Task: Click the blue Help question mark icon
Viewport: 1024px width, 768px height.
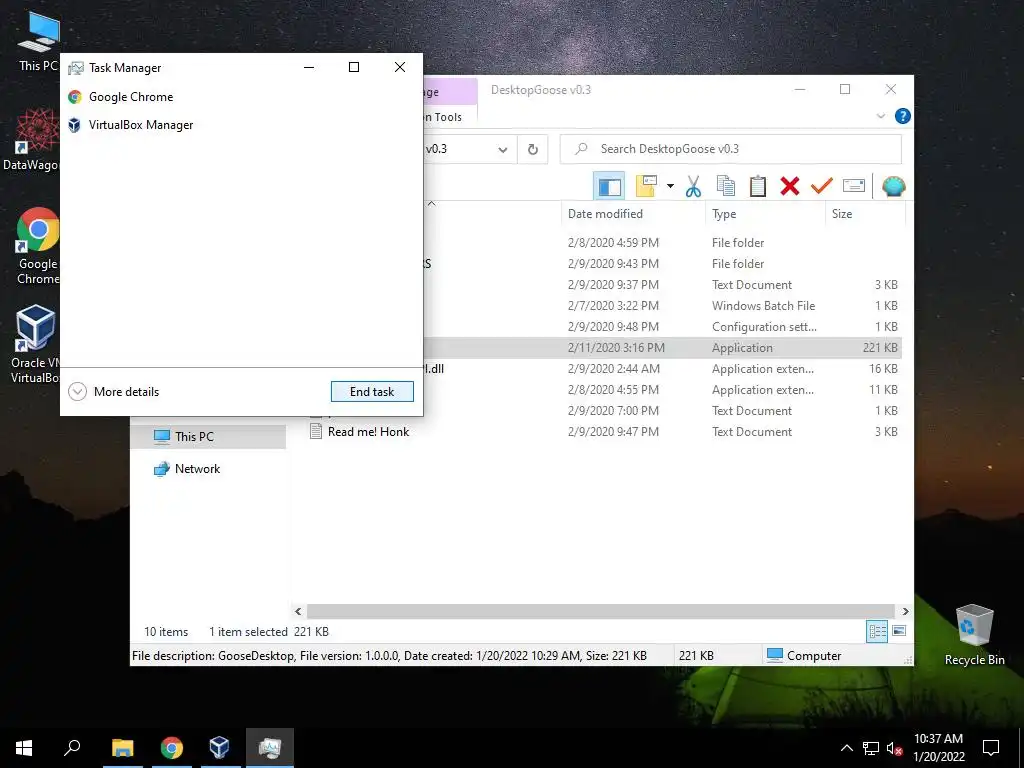Action: click(x=903, y=116)
